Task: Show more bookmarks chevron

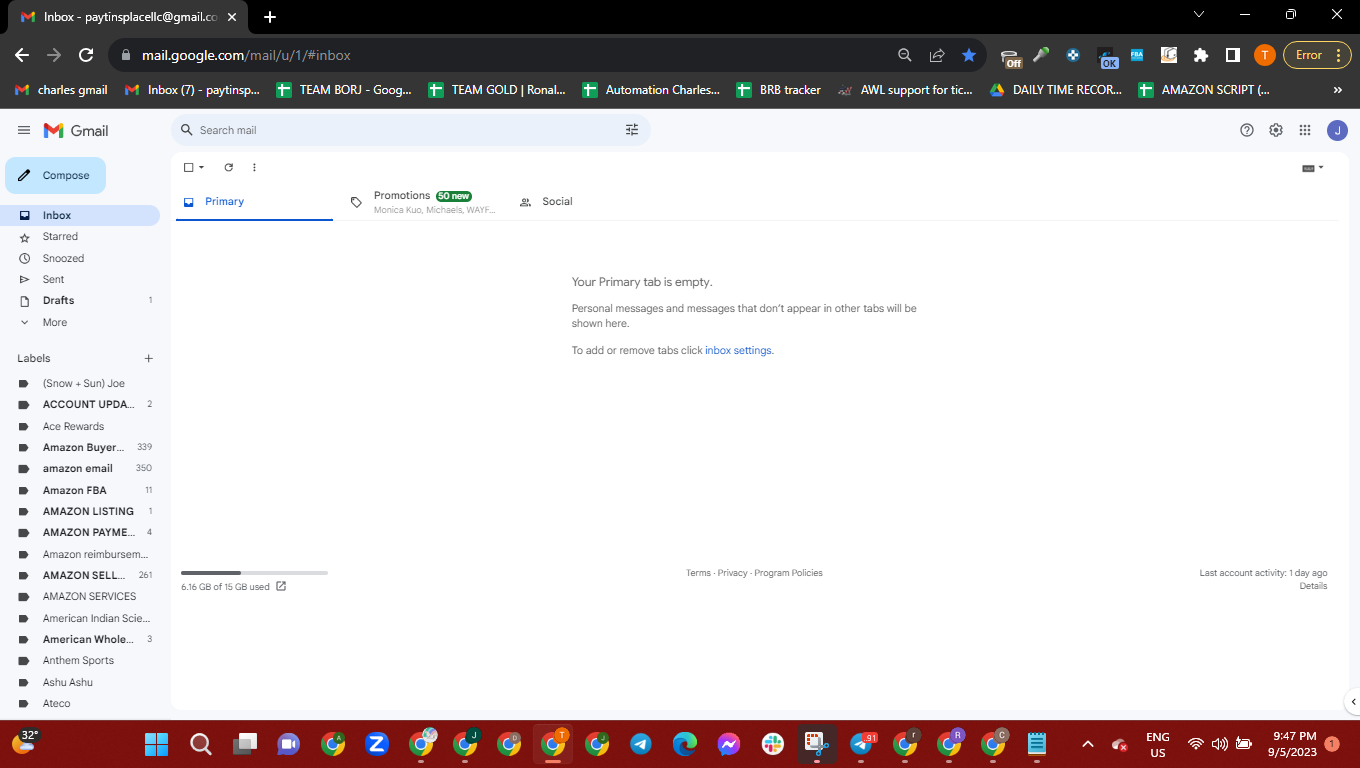Action: click(1338, 90)
